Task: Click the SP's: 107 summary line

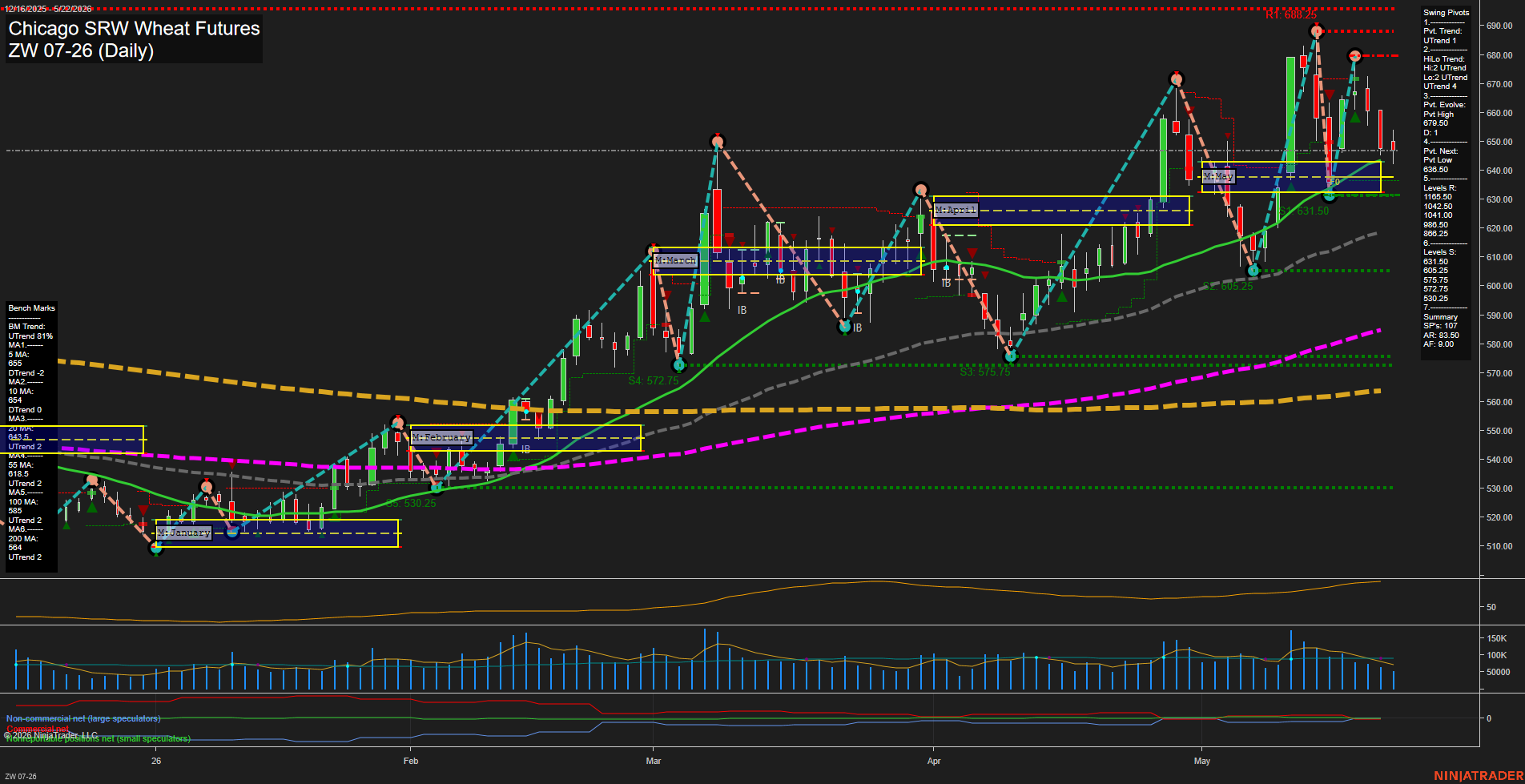Action: (x=1441, y=326)
